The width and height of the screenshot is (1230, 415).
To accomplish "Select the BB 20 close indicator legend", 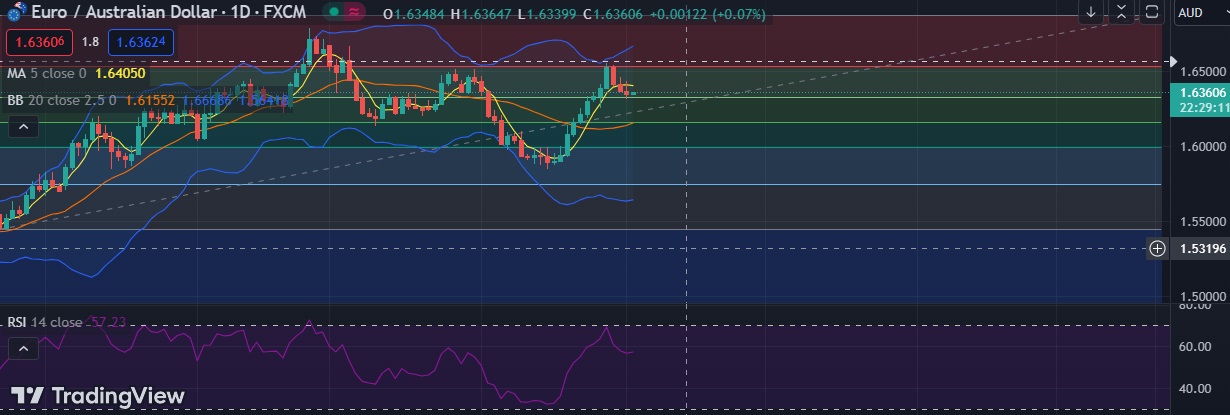I will click(x=62, y=100).
